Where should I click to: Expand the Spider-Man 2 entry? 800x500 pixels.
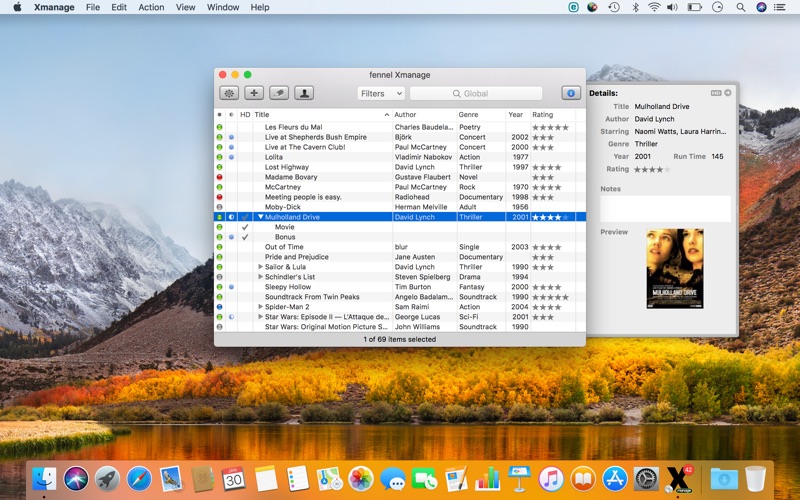pyautogui.click(x=261, y=307)
